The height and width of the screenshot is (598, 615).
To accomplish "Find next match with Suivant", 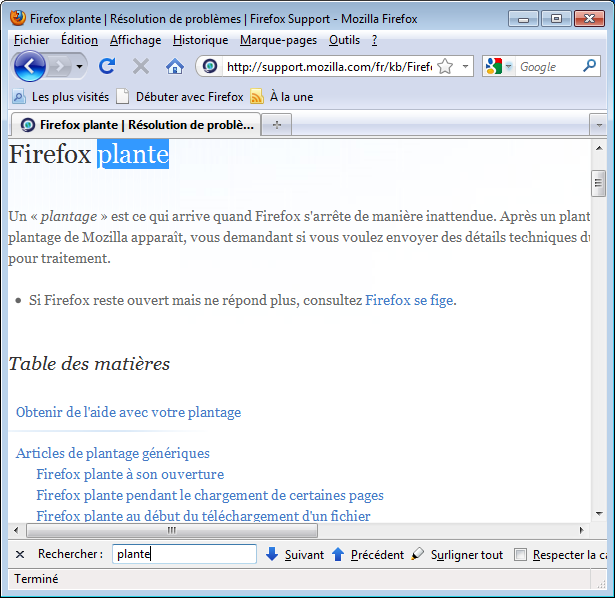I will coord(295,554).
